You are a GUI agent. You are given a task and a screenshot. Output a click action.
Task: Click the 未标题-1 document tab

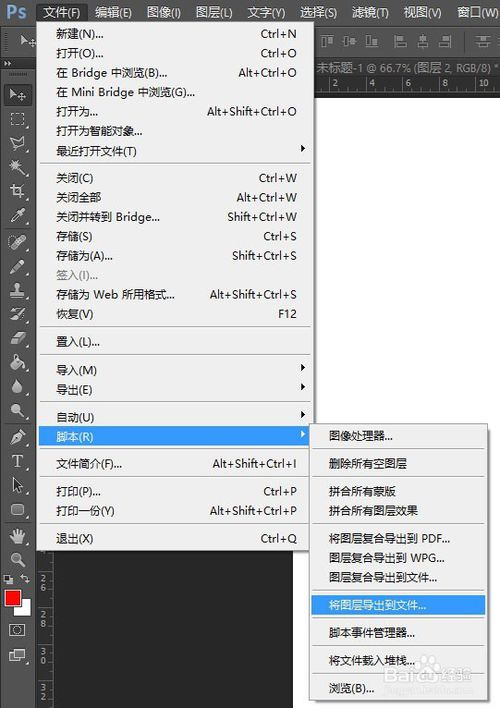pyautogui.click(x=407, y=68)
